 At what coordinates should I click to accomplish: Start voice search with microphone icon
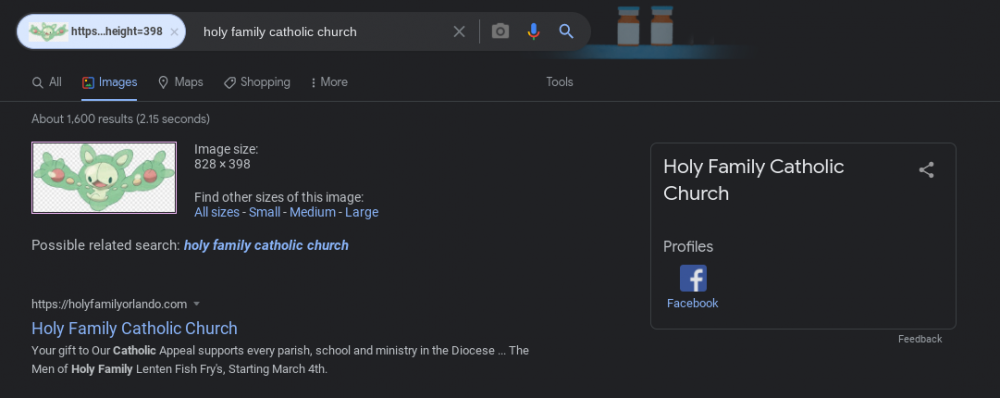[x=533, y=31]
